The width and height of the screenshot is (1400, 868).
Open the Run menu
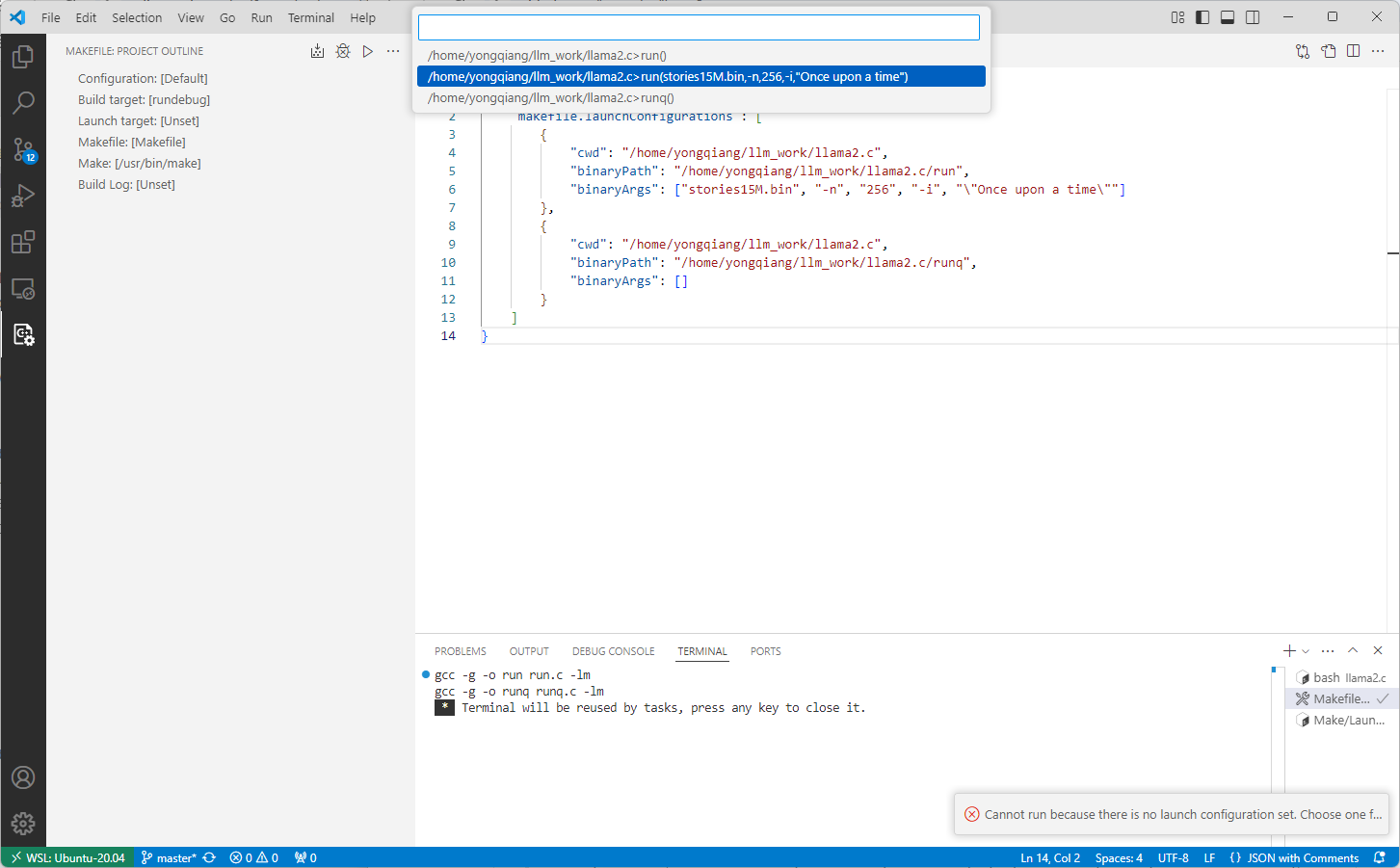coord(261,17)
